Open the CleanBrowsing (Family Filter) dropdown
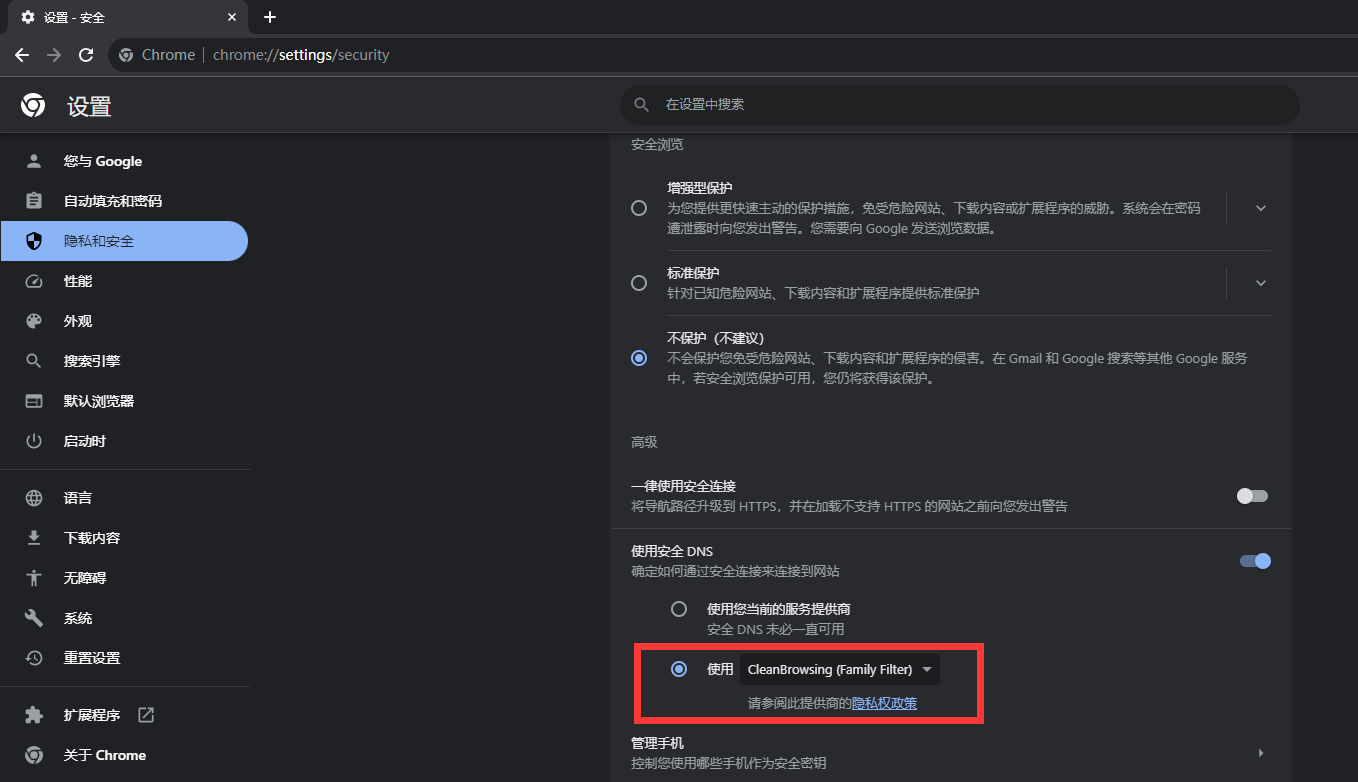 [x=839, y=669]
